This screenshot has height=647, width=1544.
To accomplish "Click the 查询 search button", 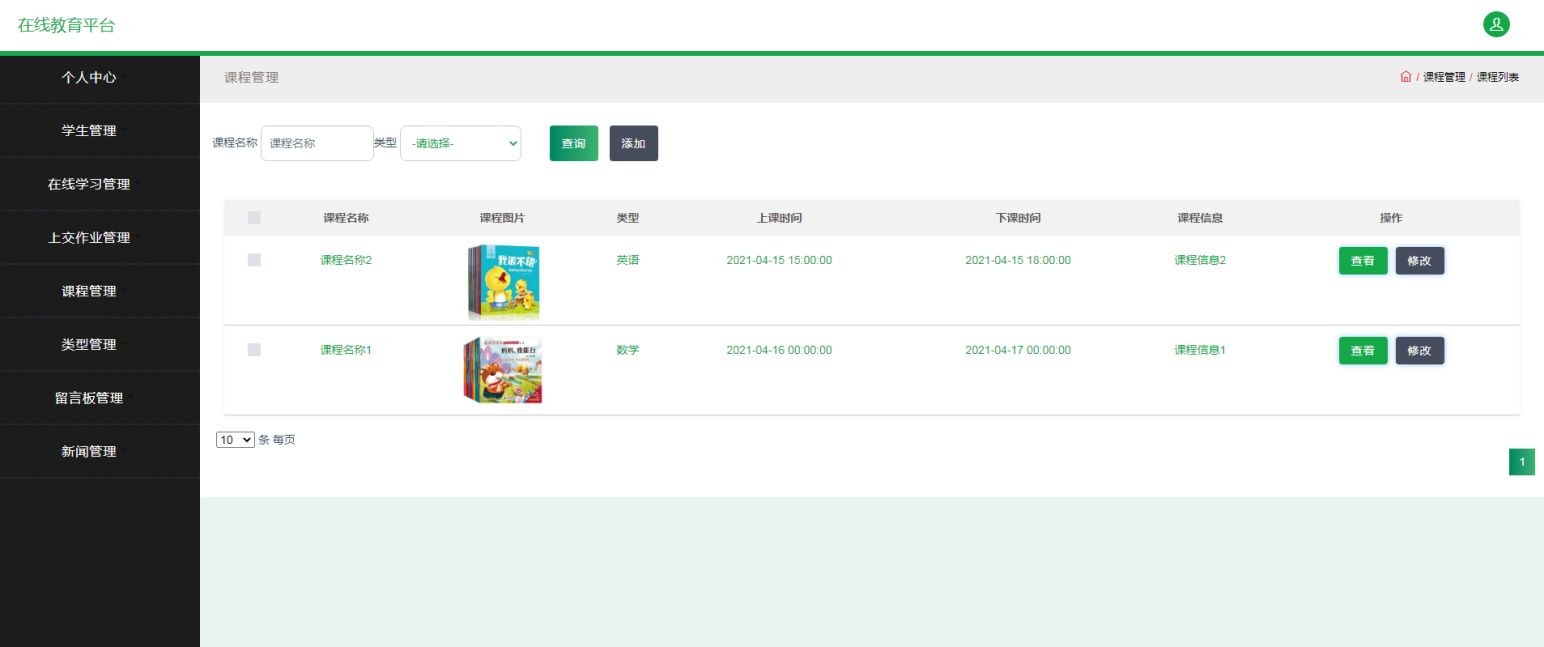I will click(x=574, y=143).
